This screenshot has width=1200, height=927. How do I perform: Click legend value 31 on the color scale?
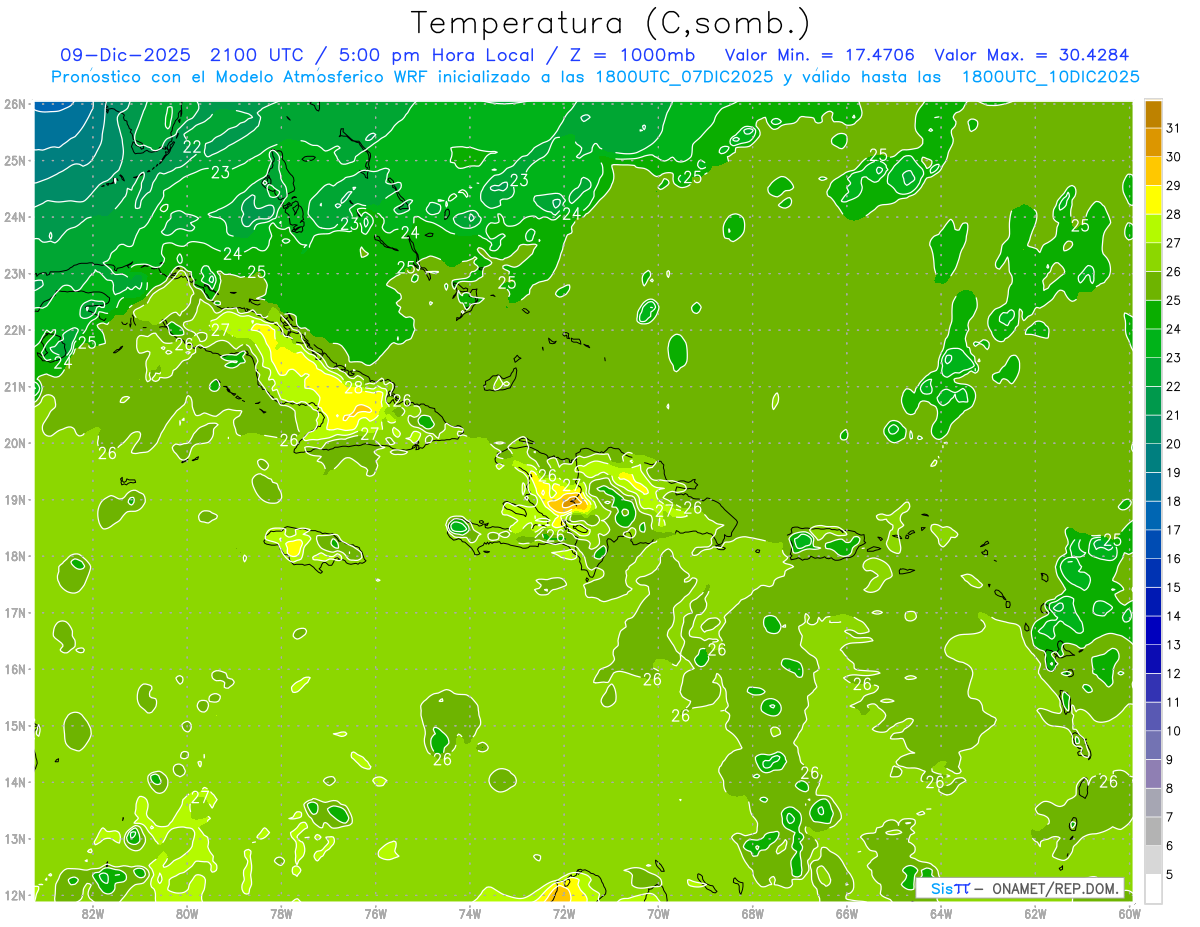1174,128
